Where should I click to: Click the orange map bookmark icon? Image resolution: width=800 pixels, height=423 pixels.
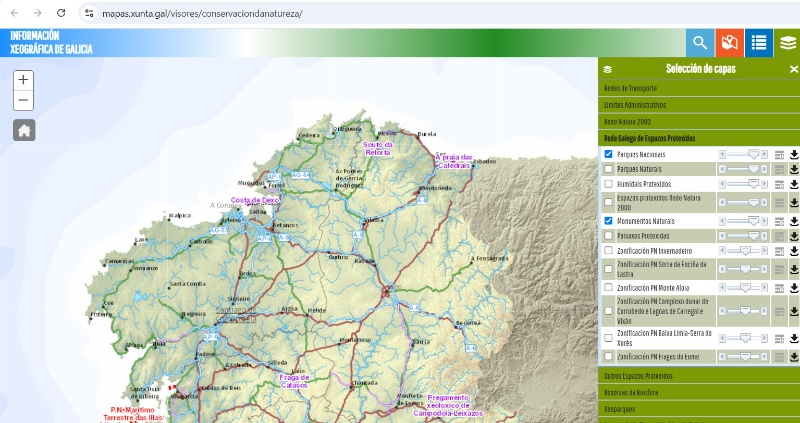point(730,43)
